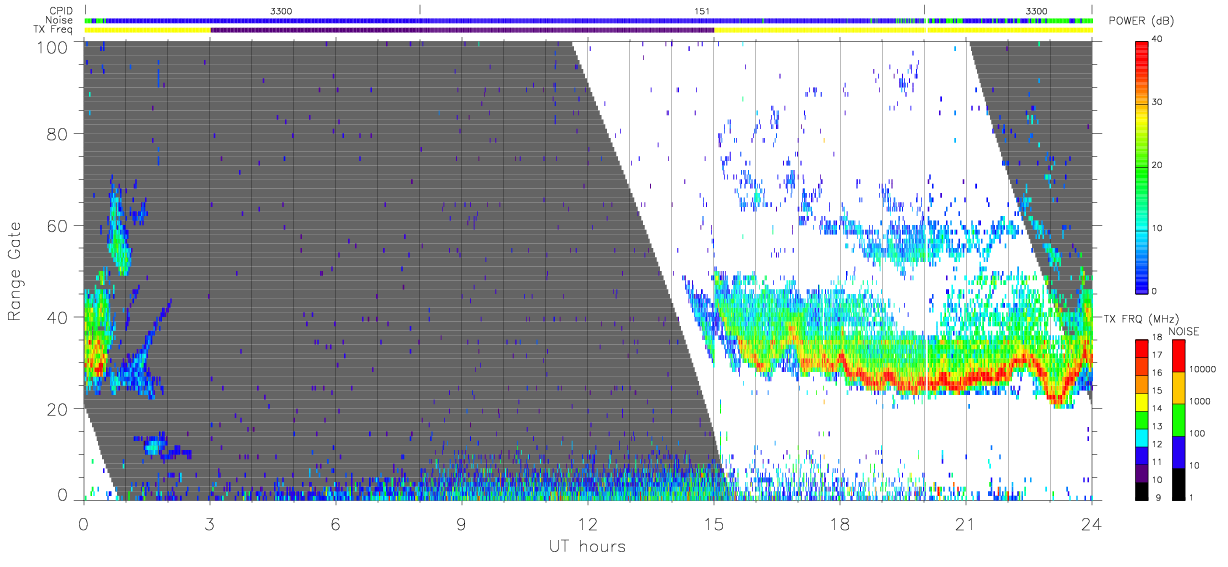Click the 1000 label on noise scale
The image size is (1228, 567).
click(x=1201, y=401)
